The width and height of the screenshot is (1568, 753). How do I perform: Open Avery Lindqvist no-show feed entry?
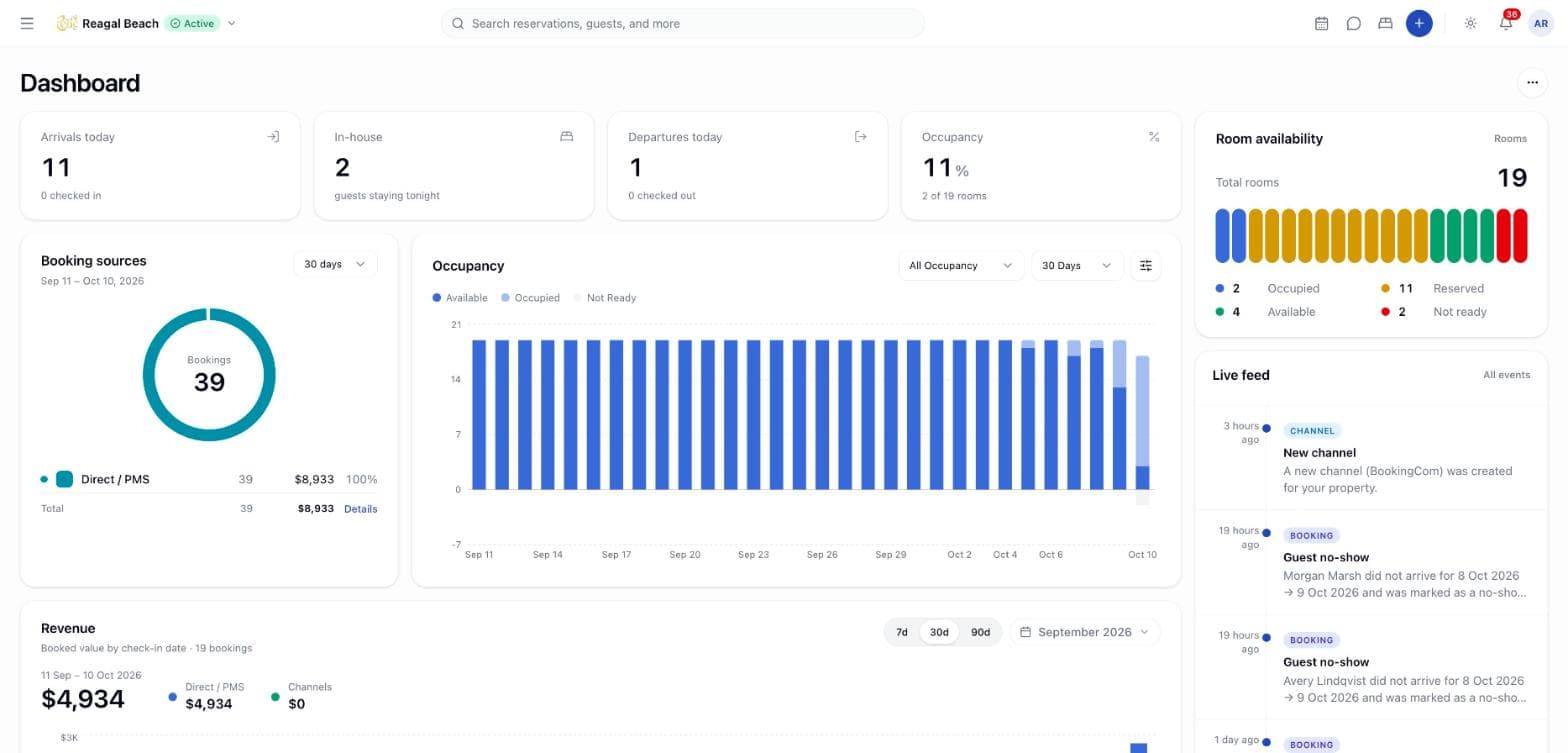1371,667
